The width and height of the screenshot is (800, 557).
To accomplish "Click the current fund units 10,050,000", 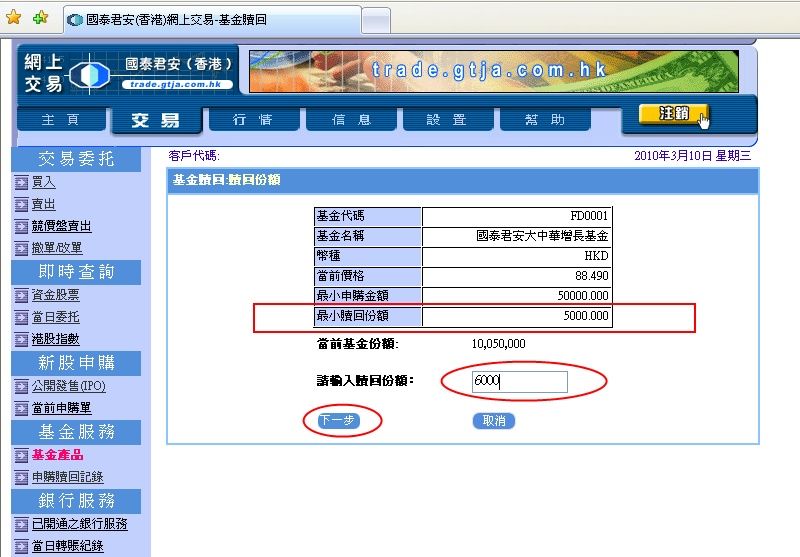I will [x=498, y=343].
